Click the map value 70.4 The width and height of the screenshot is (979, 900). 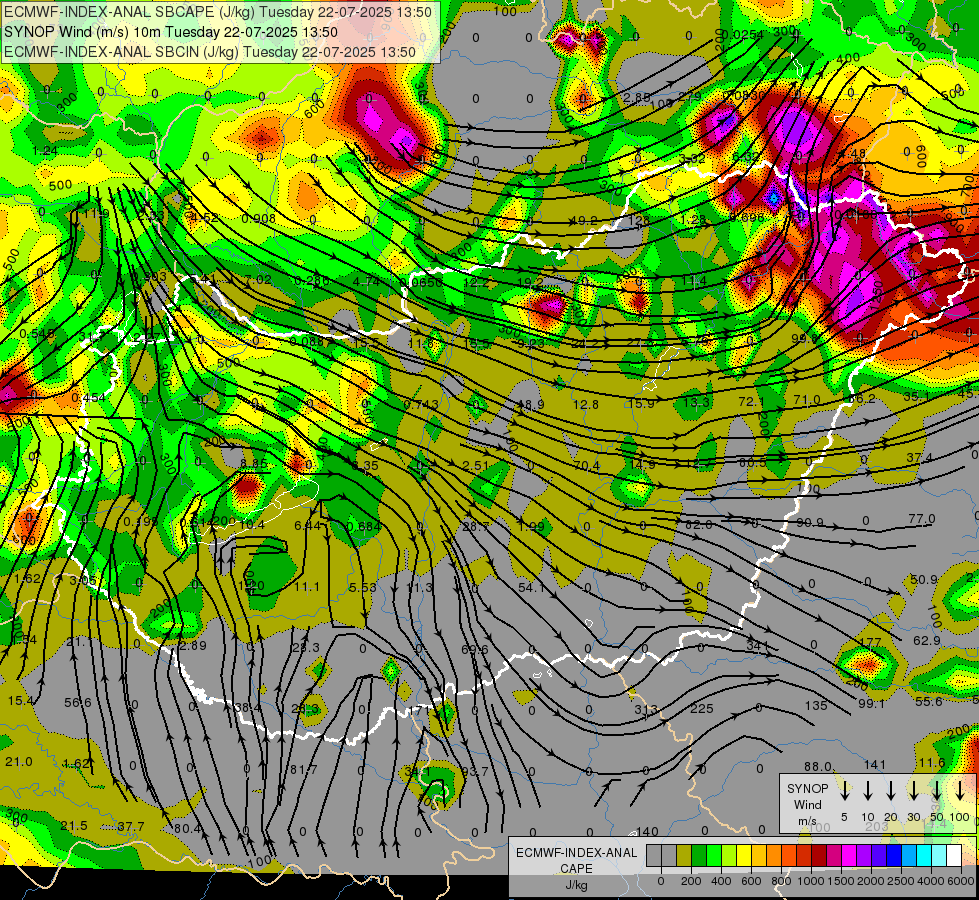click(x=587, y=465)
